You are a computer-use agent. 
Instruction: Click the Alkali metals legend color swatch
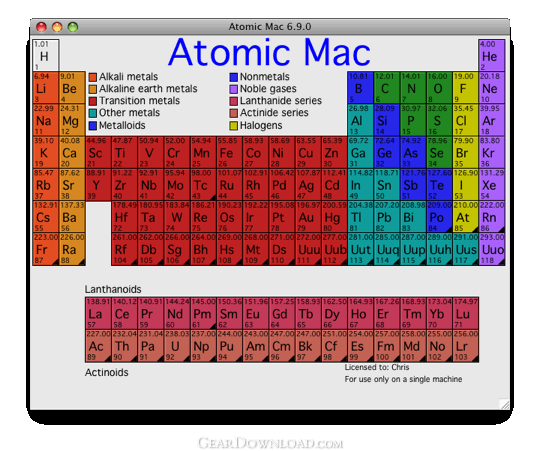[x=93, y=77]
